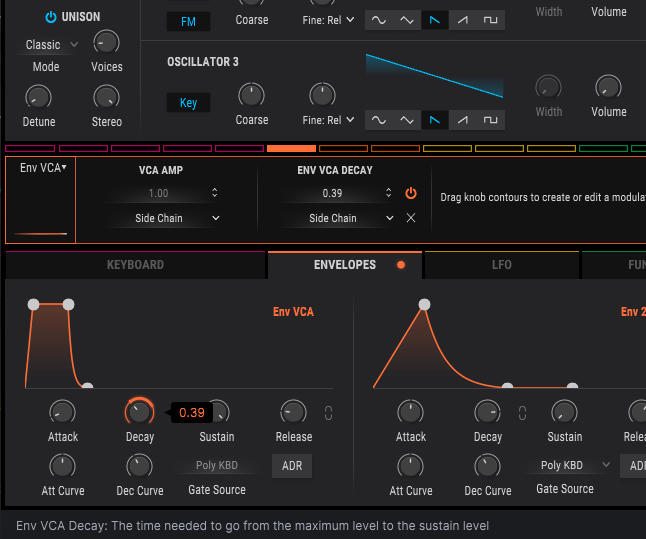
Task: Remove the ENV VCA DECAY modulation with X
Action: click(411, 218)
